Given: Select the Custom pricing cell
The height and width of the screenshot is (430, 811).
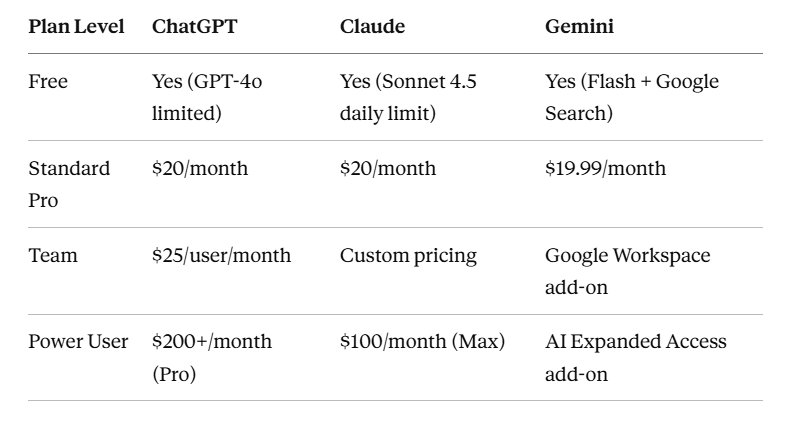Looking at the screenshot, I should [408, 256].
